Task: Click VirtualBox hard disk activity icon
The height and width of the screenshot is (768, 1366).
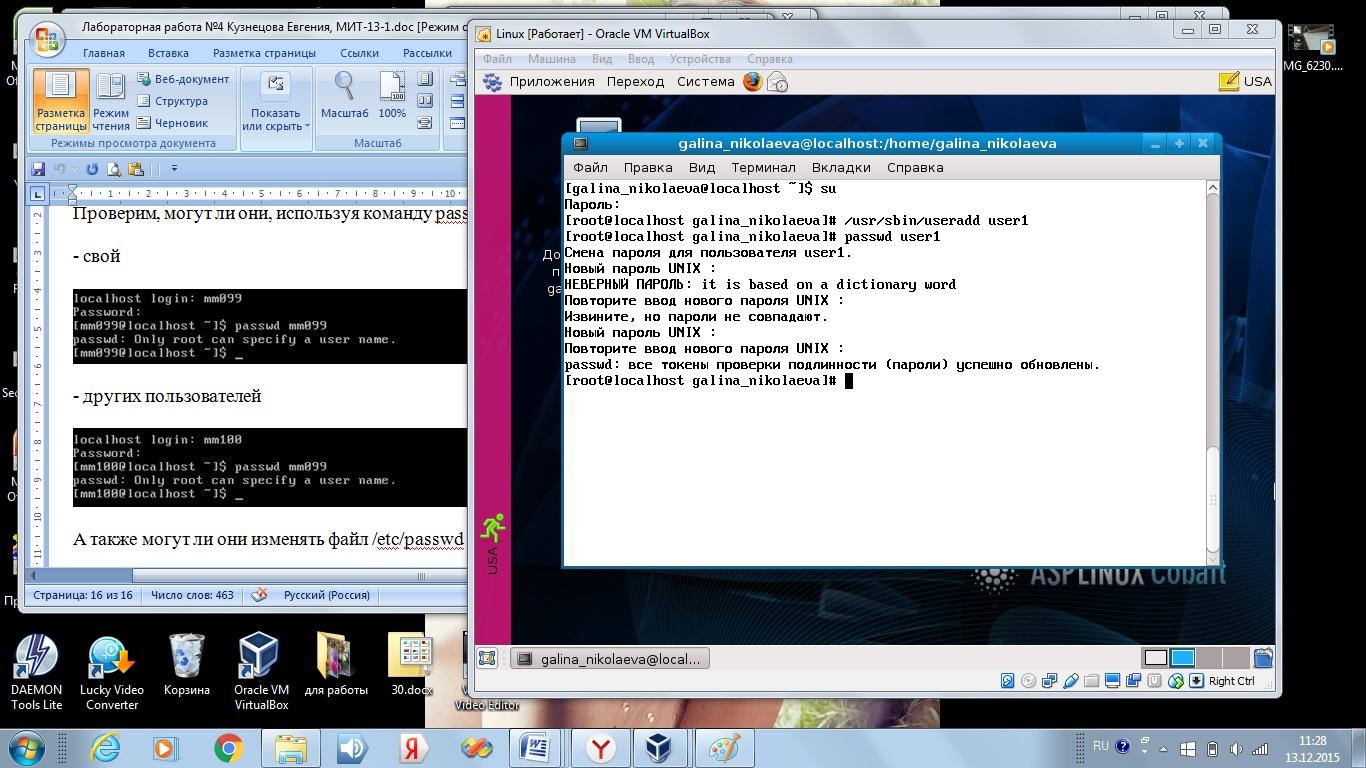Action: tap(1008, 681)
